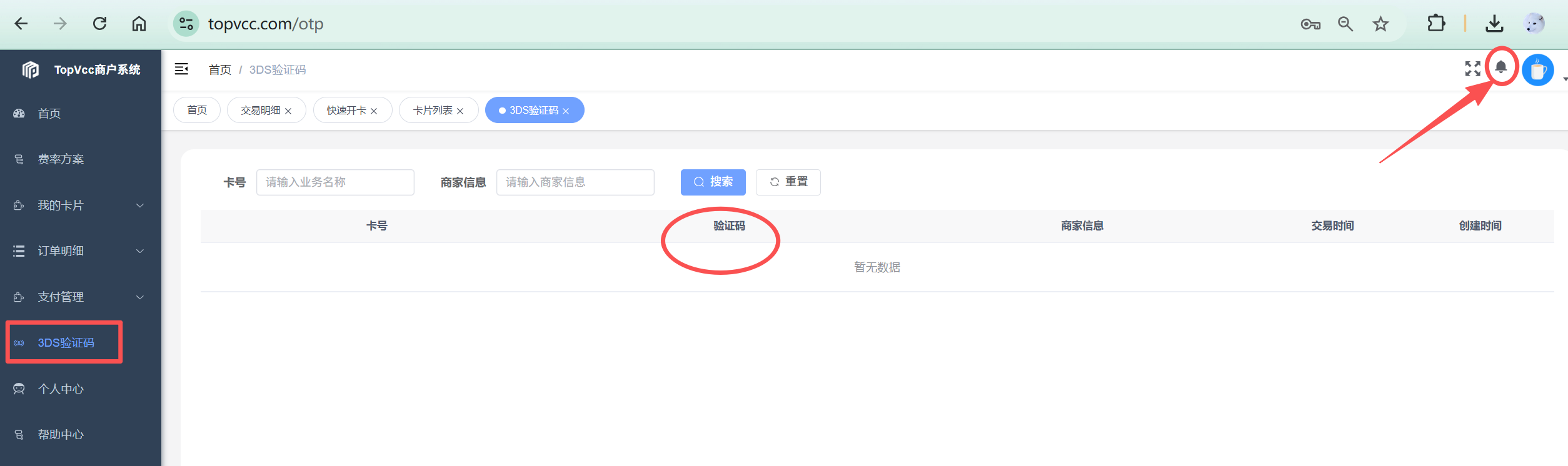Open browser downloads icon

1494,24
